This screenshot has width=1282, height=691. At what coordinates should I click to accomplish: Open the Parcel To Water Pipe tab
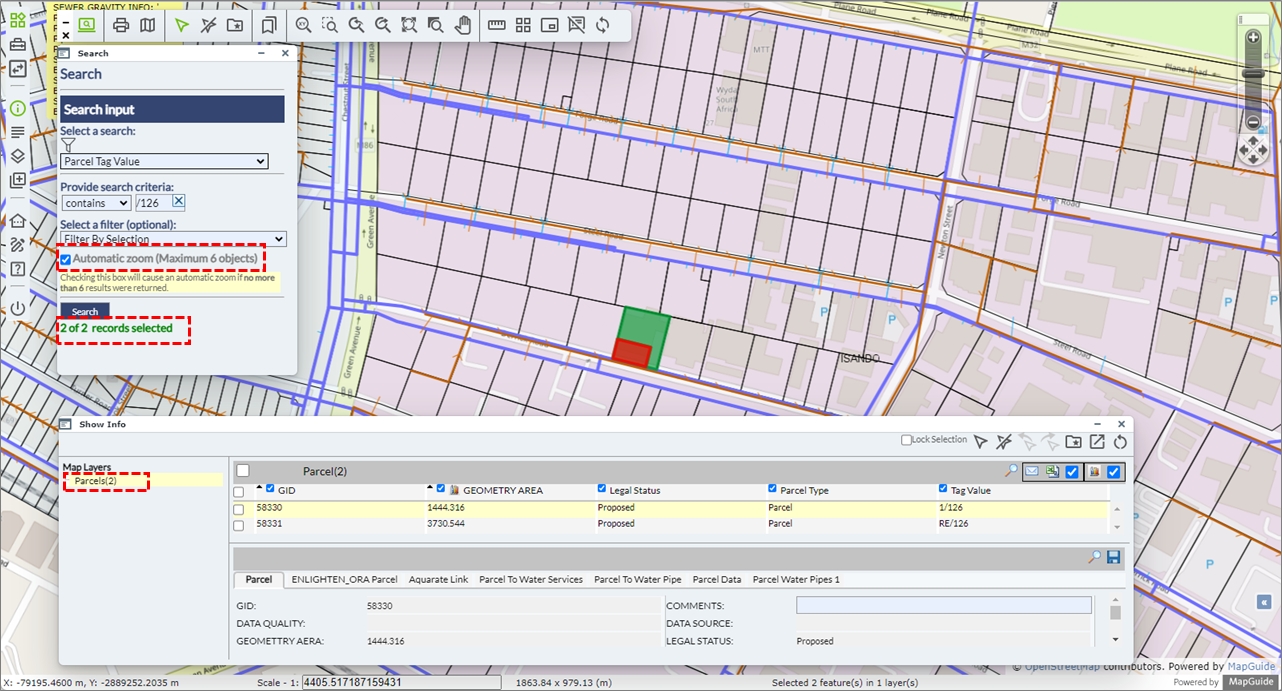[x=637, y=579]
